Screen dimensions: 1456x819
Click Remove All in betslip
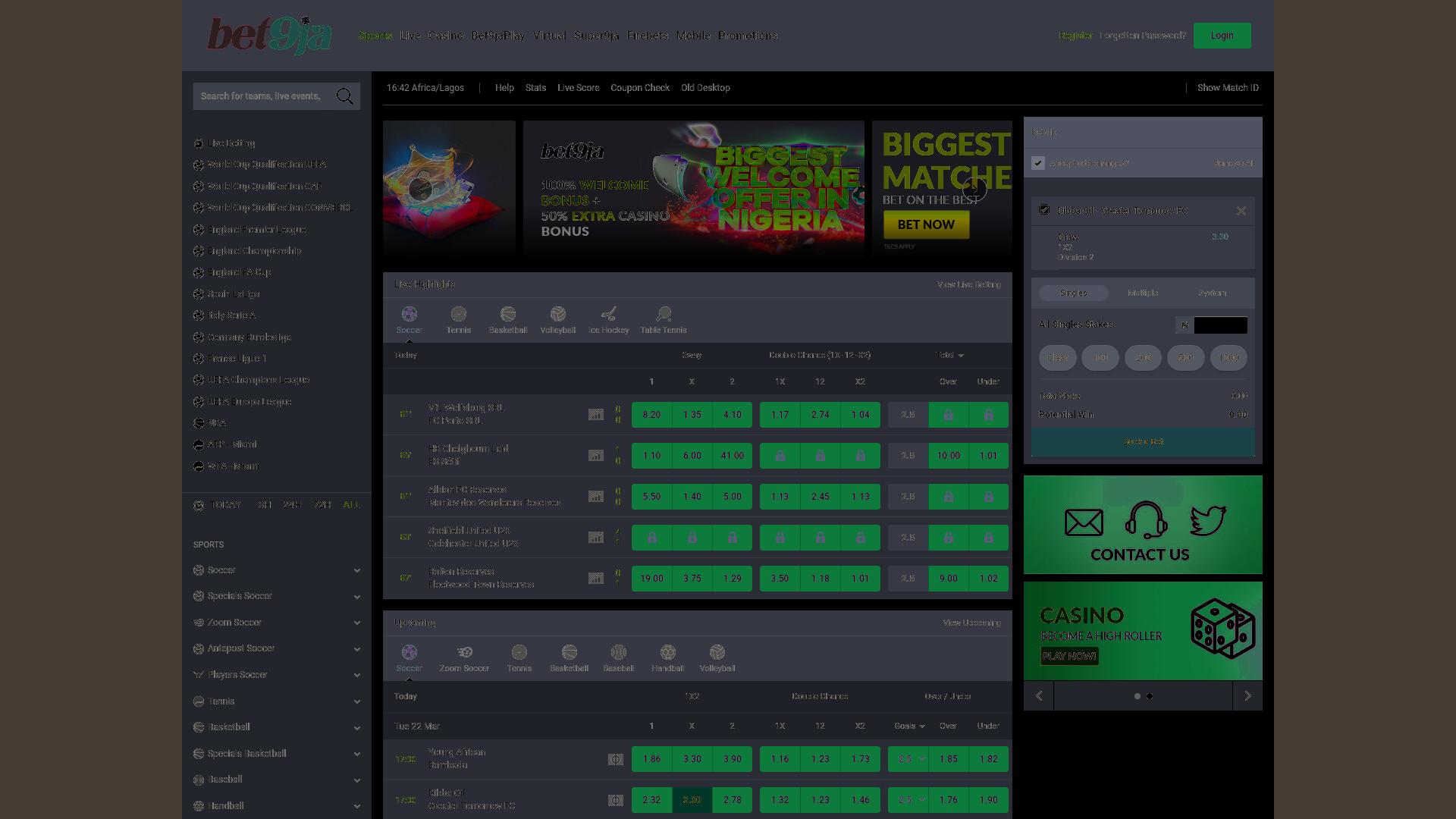point(1234,163)
